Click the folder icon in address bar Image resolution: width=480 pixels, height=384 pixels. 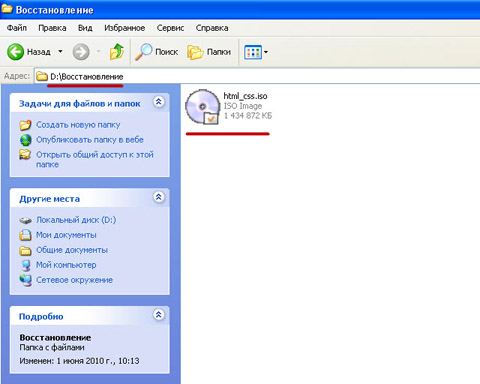coord(42,77)
